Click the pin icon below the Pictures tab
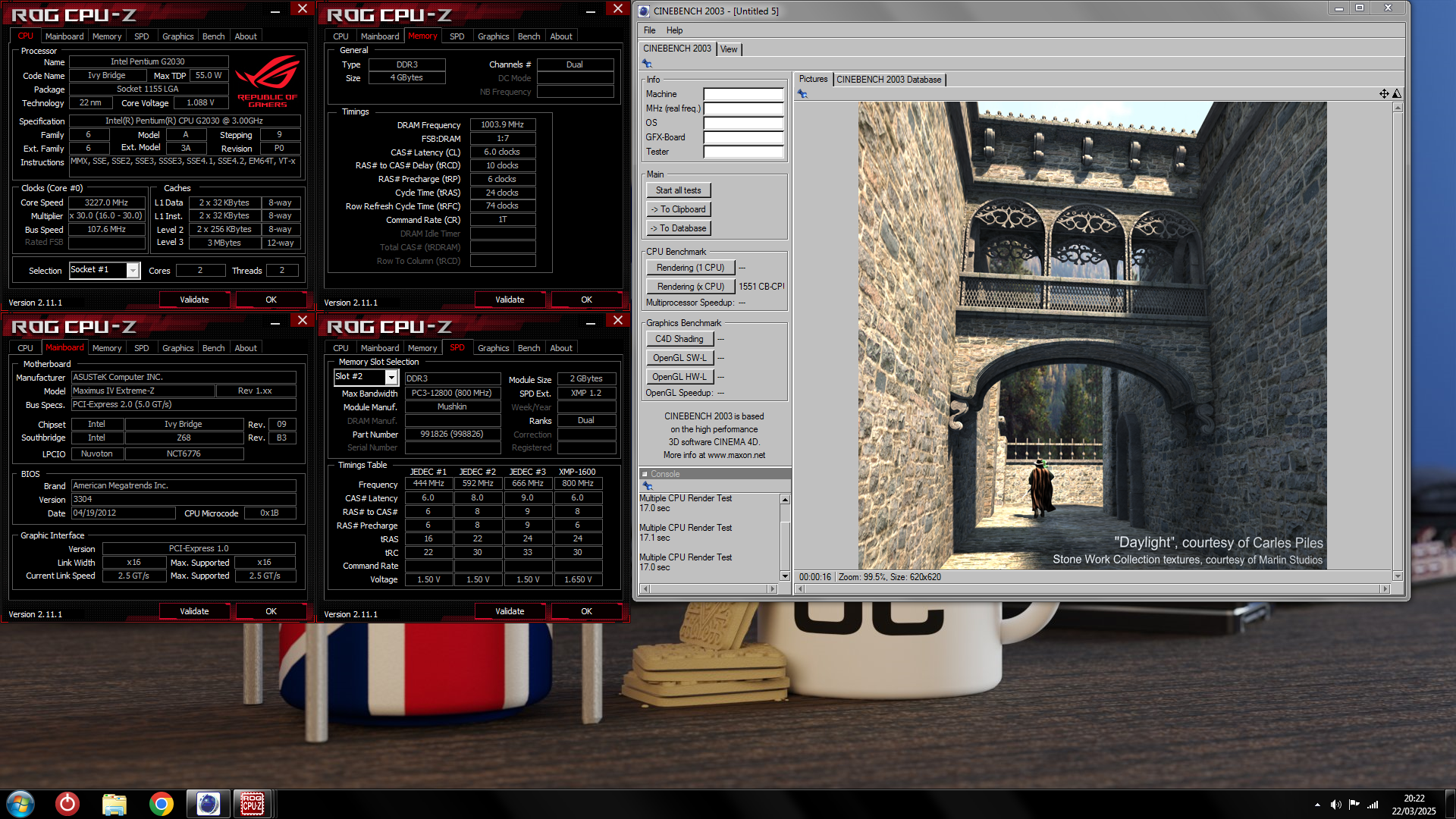This screenshot has height=819, width=1456. 802,94
